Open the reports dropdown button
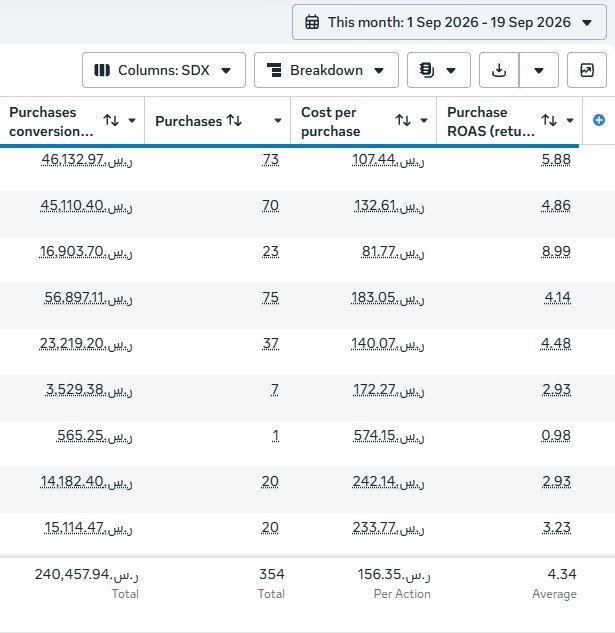Viewport: 615px width, 633px height. tap(439, 70)
